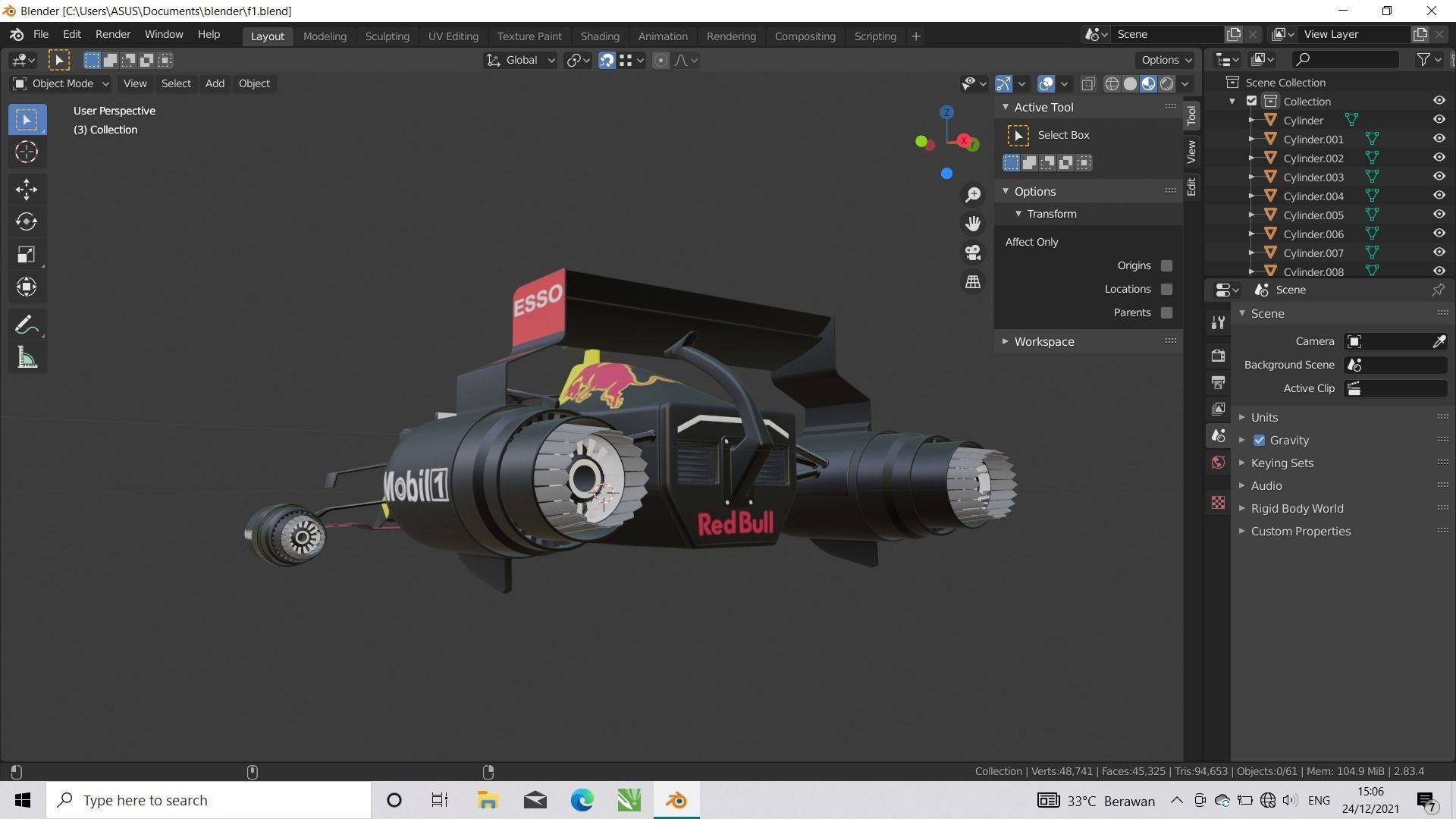Image resolution: width=1456 pixels, height=819 pixels.
Task: Click the camera eyedropper icon
Action: coord(1439,341)
